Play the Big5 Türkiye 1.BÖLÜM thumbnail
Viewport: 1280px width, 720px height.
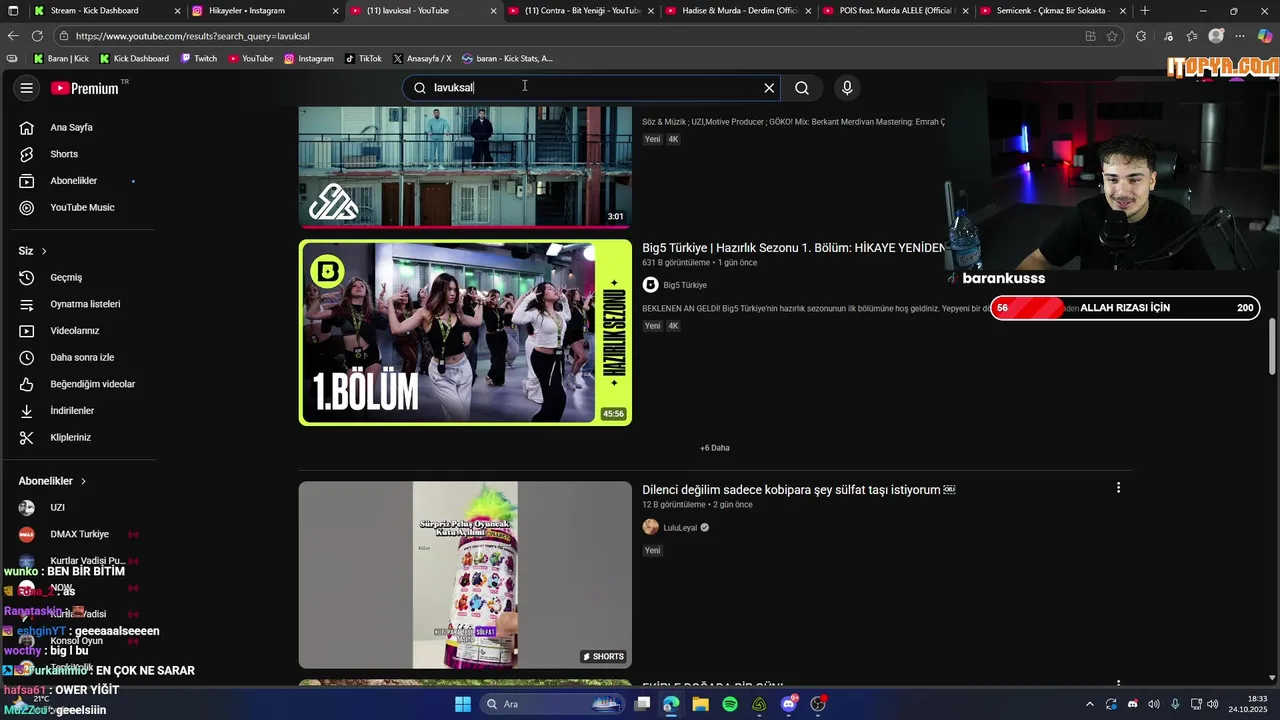tap(465, 332)
